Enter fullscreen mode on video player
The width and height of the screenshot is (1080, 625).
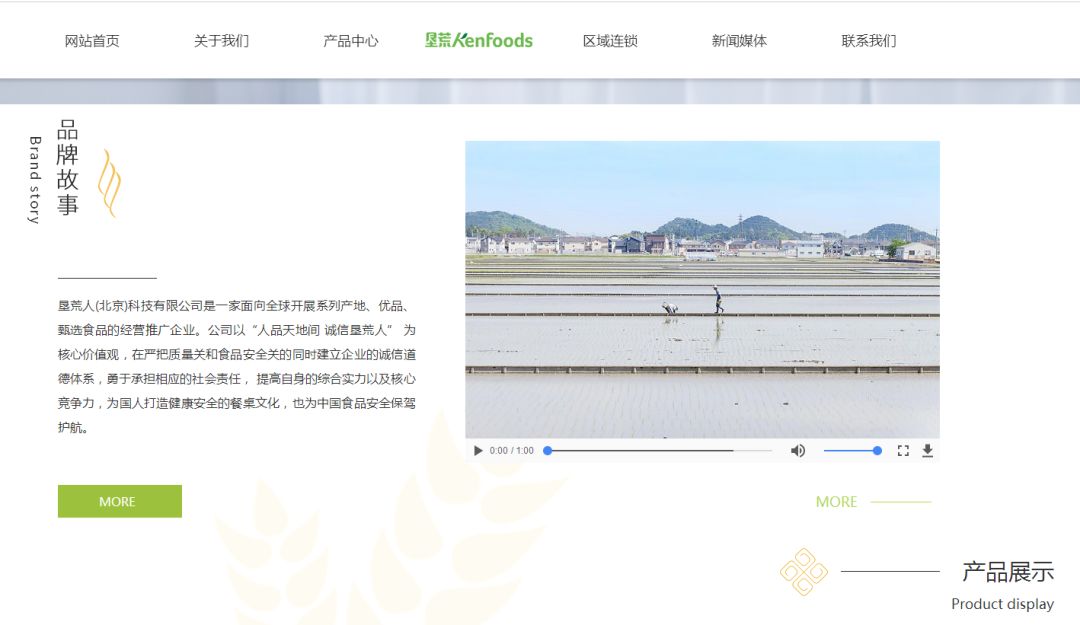(903, 451)
